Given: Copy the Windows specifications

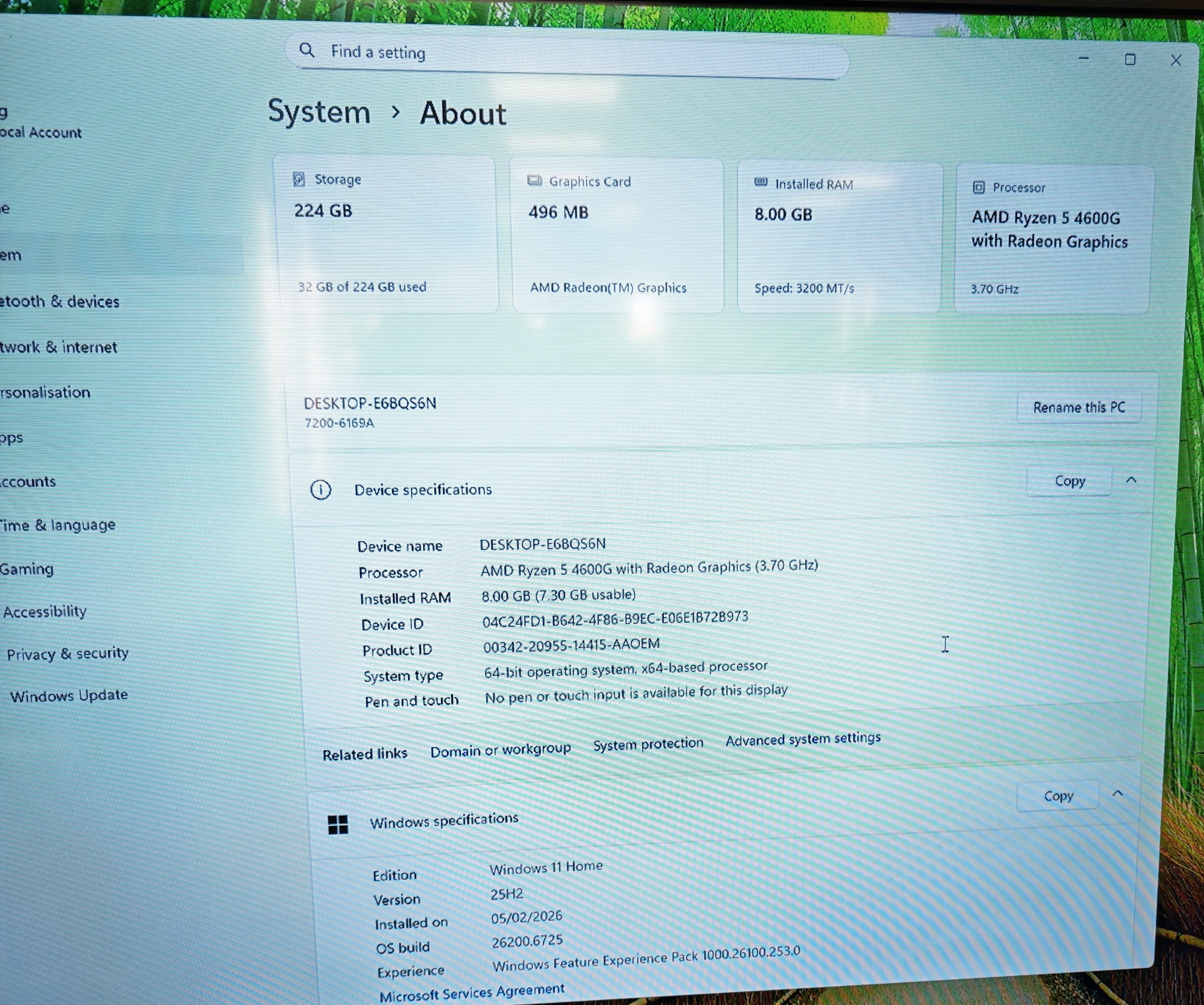Looking at the screenshot, I should point(1058,796).
